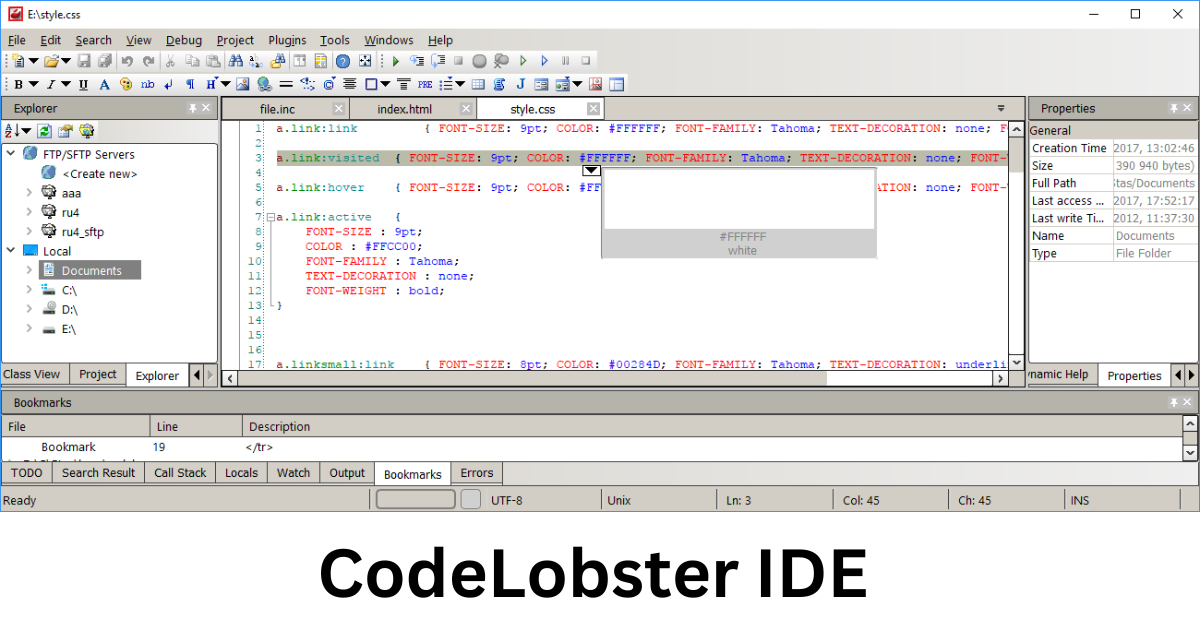Expand the aaa server node
This screenshot has height=628, width=1200.
(x=29, y=192)
